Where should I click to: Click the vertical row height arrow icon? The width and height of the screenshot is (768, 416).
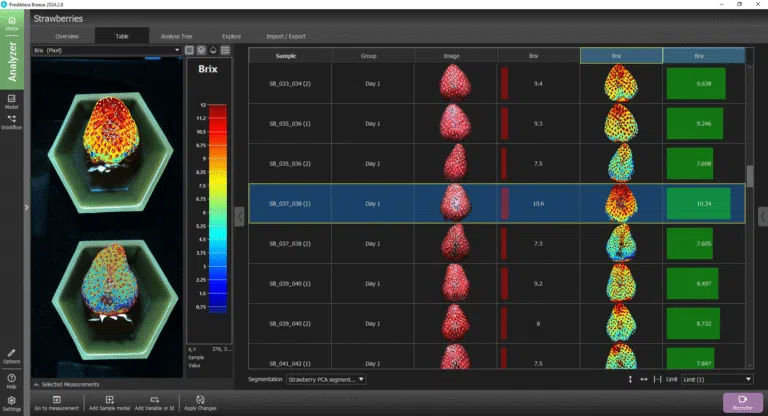(630, 379)
